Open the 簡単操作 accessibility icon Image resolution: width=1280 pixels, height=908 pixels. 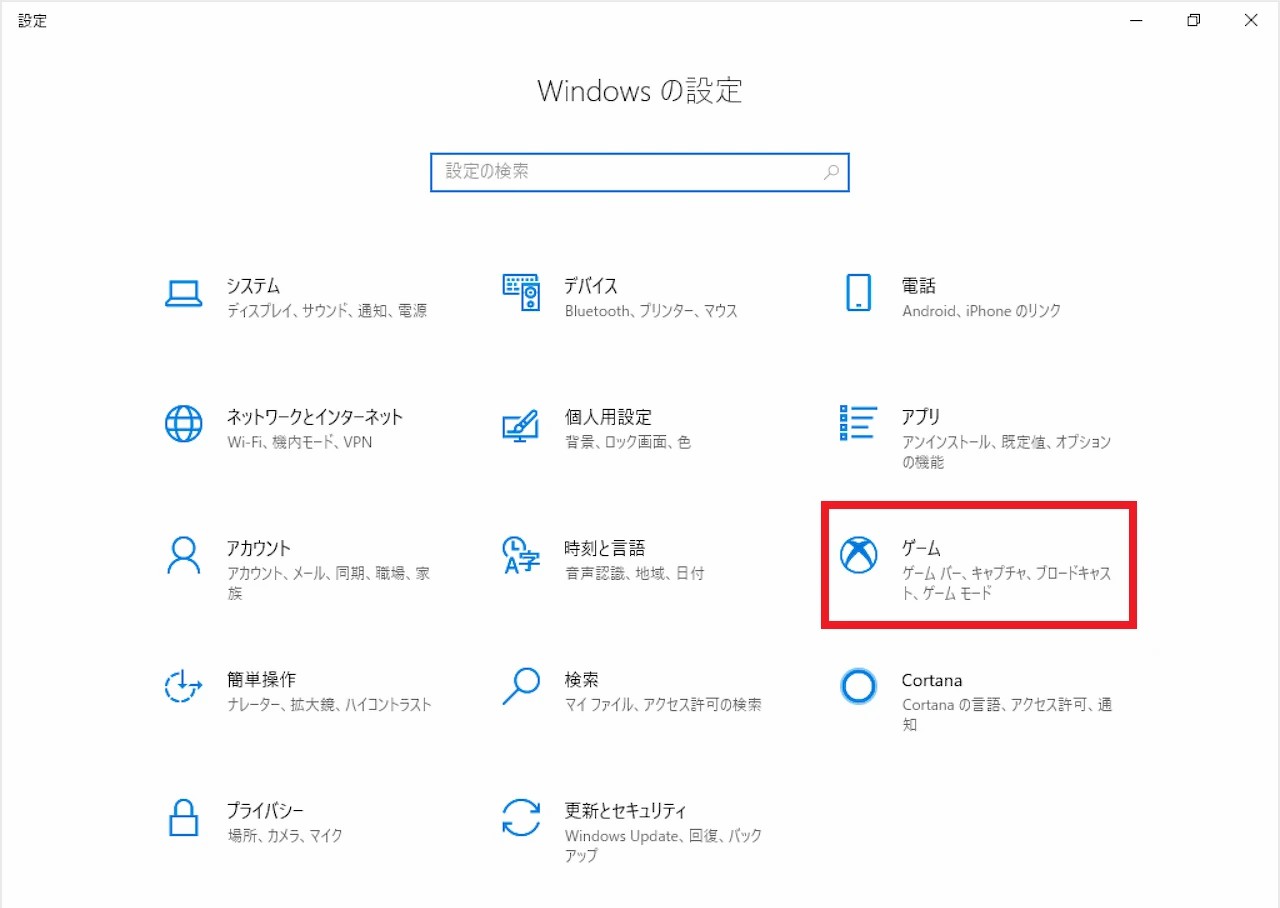[x=184, y=686]
